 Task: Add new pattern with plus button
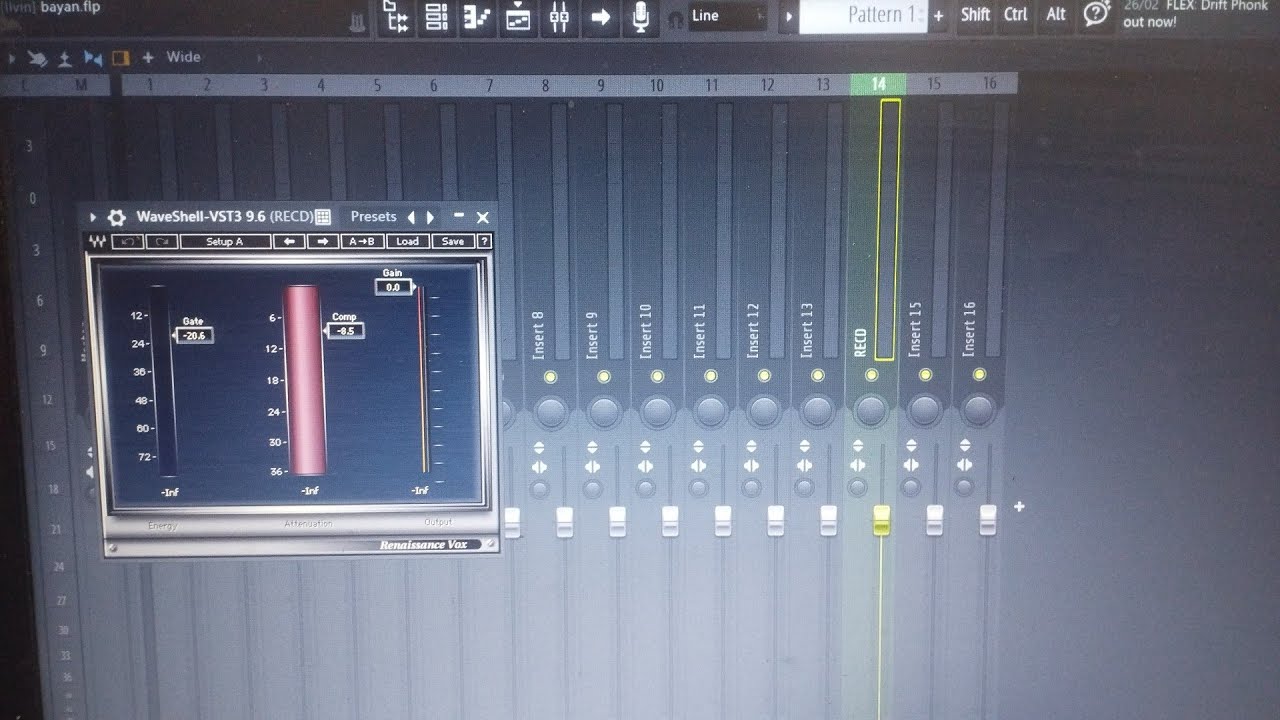tap(938, 15)
